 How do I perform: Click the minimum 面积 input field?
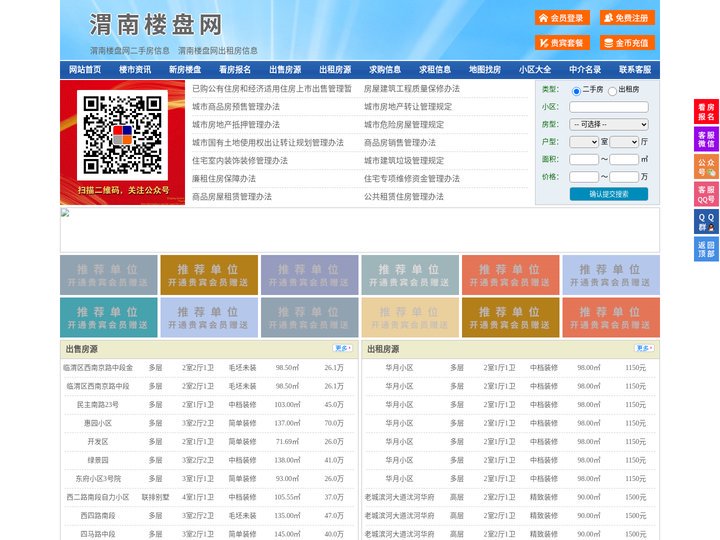[584, 159]
